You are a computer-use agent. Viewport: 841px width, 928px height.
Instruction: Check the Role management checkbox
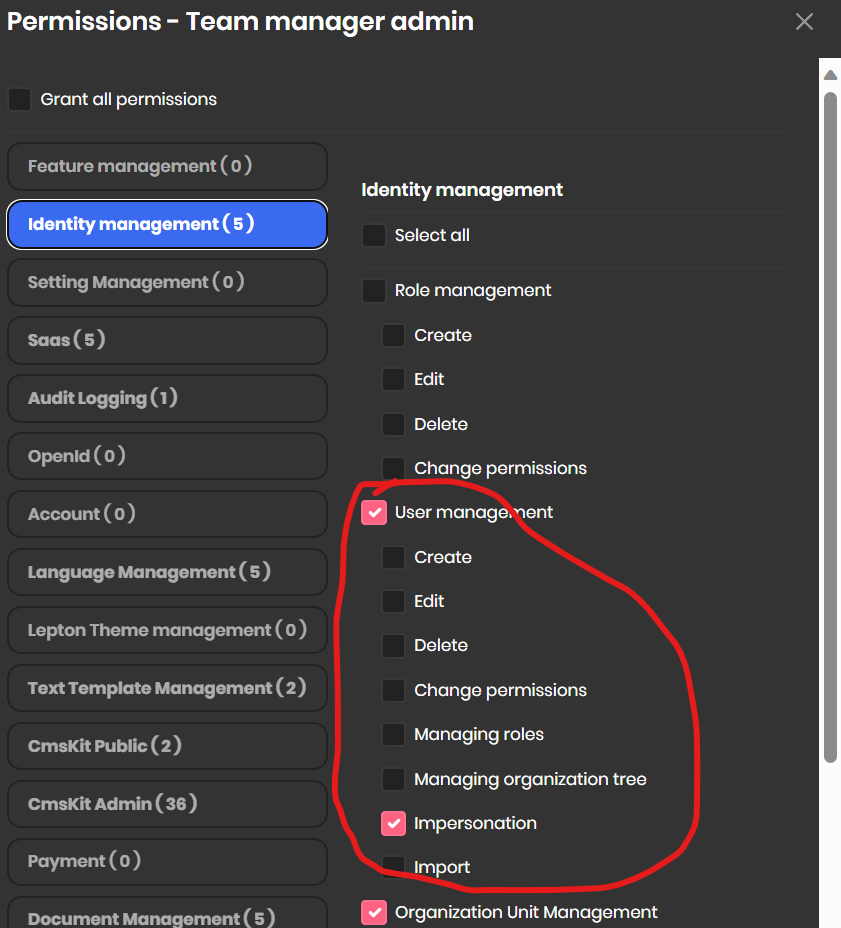[x=374, y=291]
